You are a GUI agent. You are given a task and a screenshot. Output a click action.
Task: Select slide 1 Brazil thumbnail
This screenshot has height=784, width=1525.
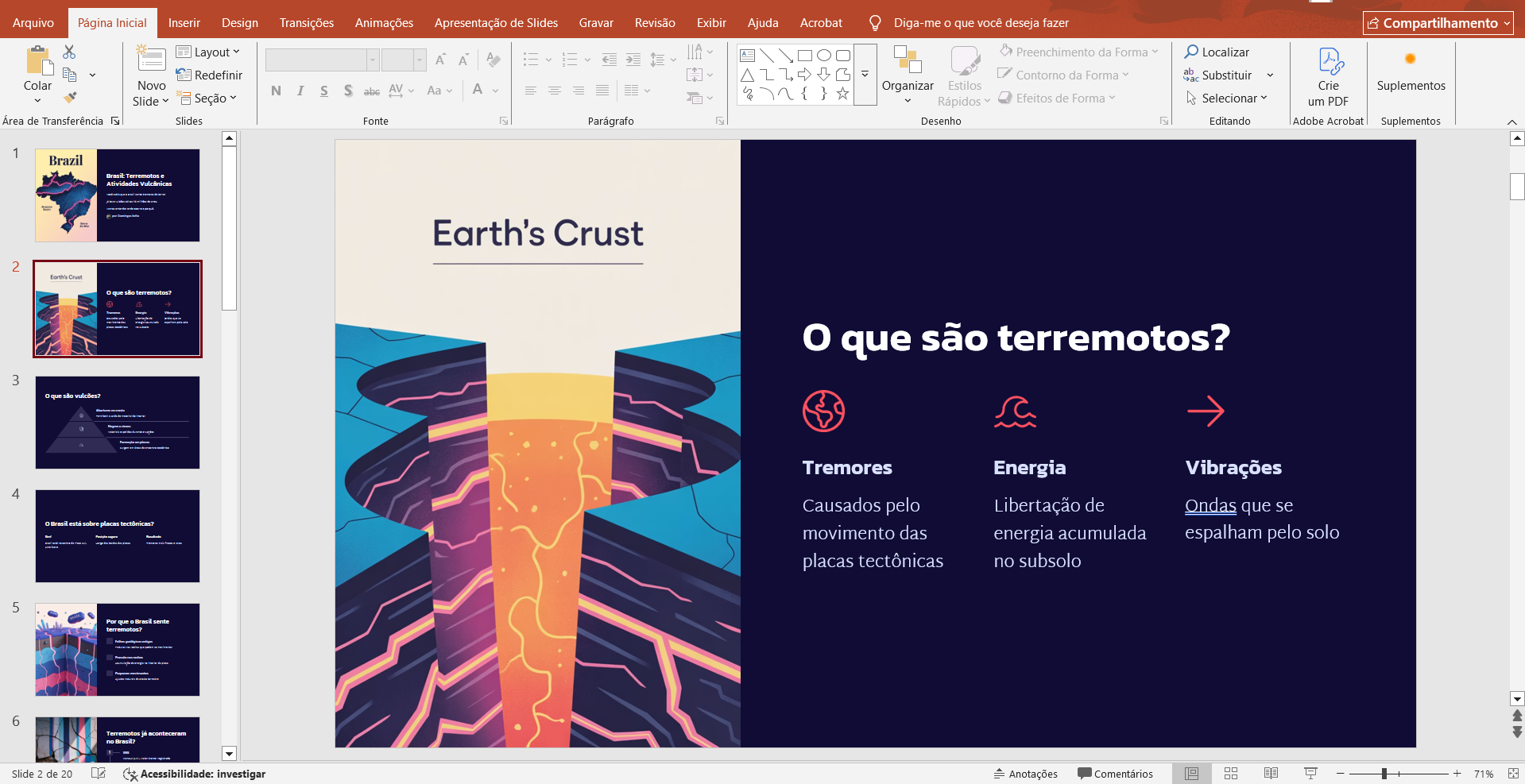coord(118,195)
